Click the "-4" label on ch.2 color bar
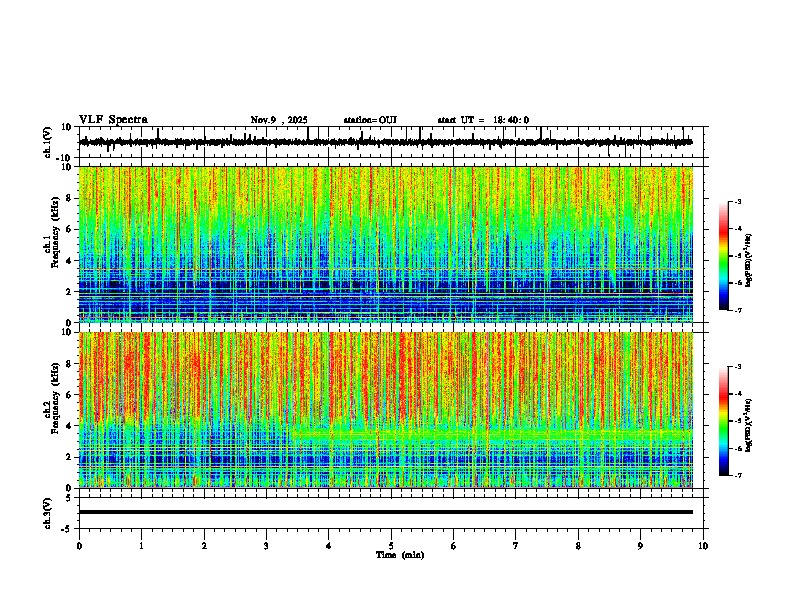 coord(738,394)
